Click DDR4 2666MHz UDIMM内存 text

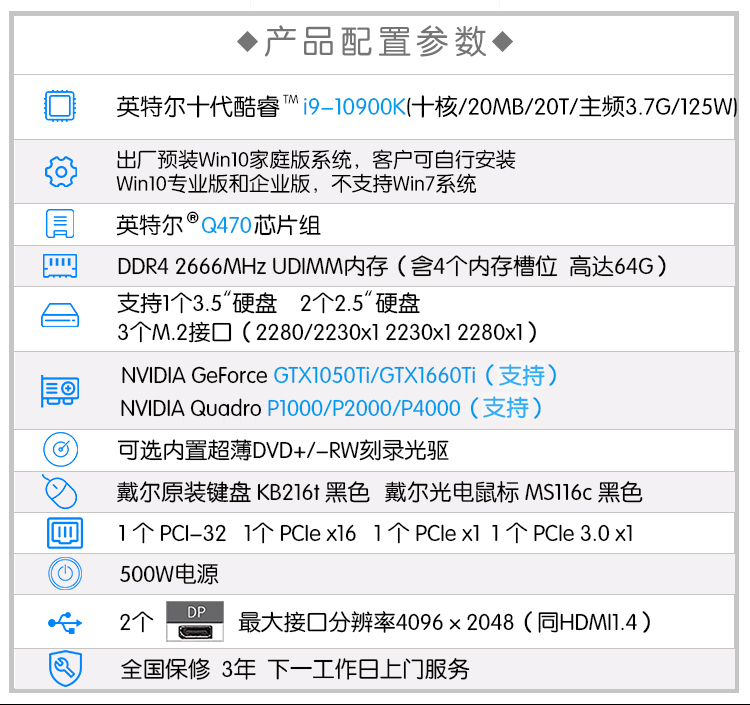253,266
